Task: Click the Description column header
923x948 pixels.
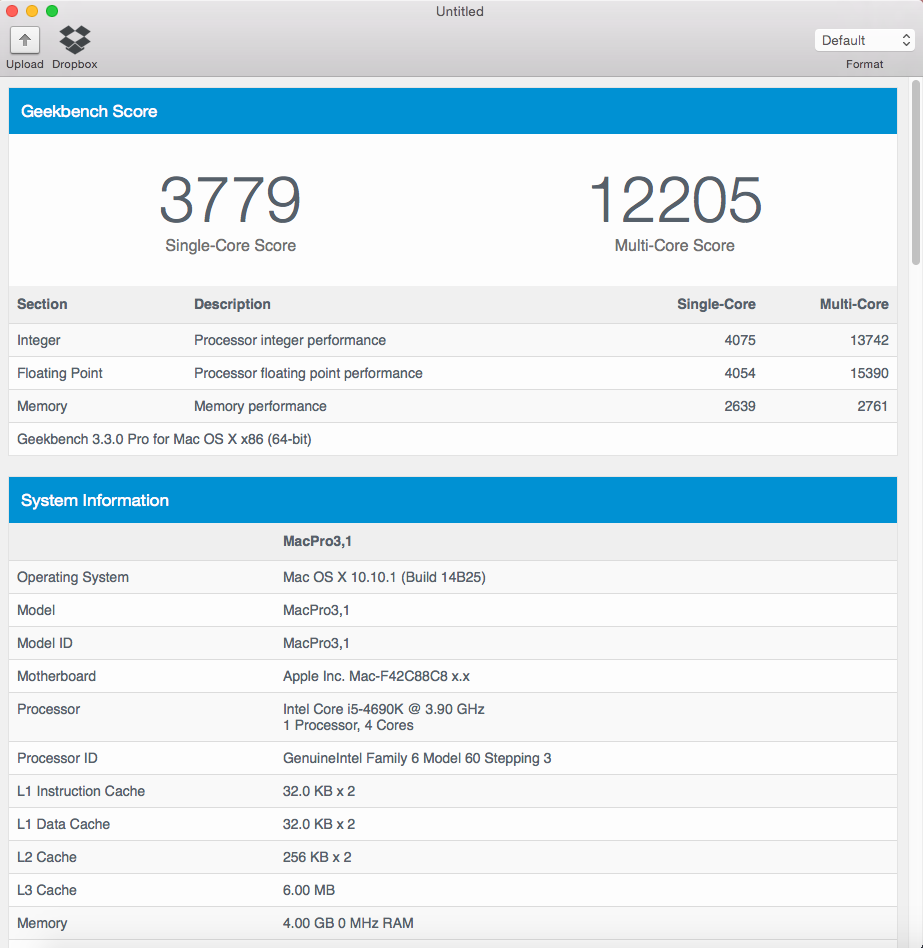Action: tap(232, 304)
